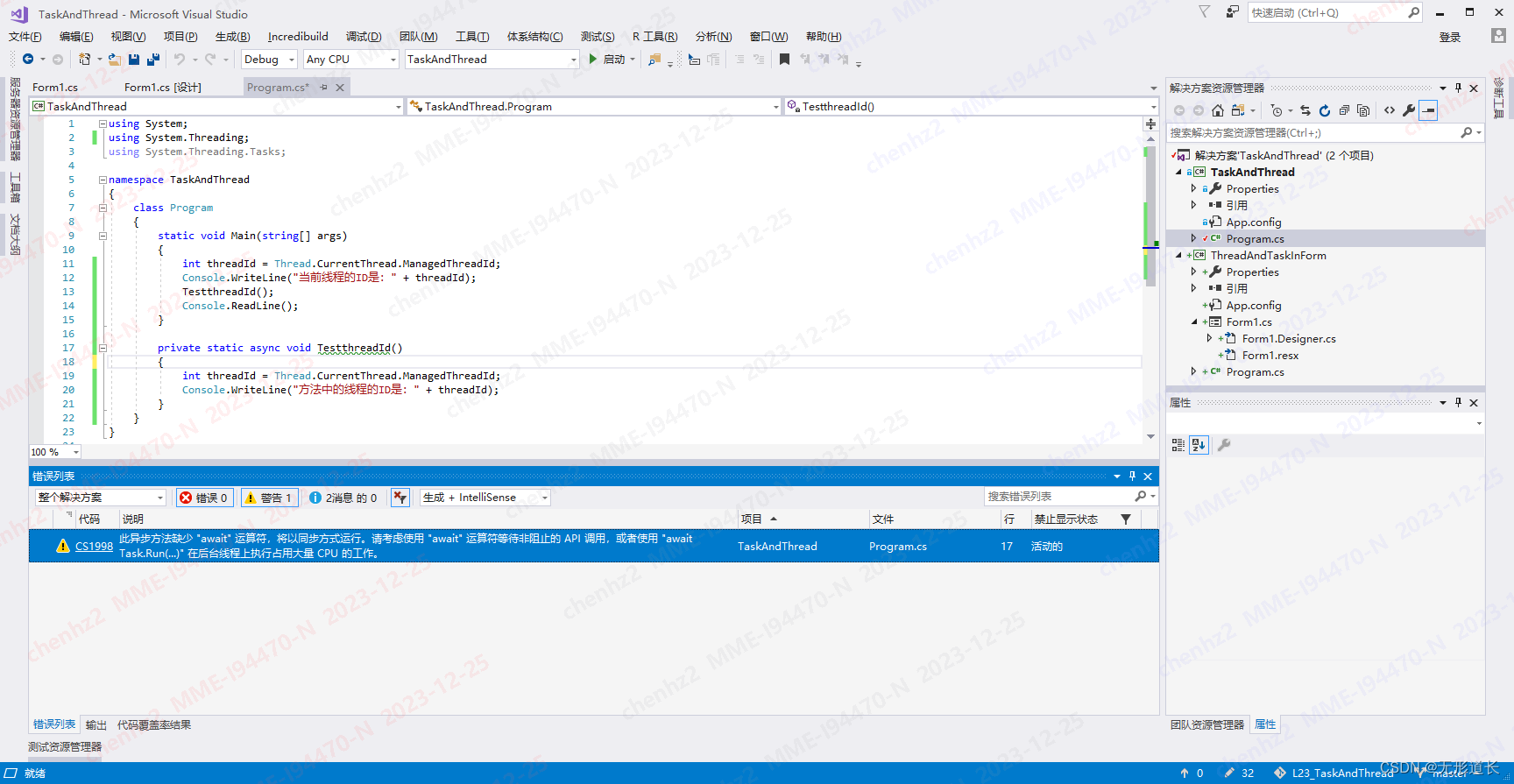
Task: Open the Debug configuration dropdown
Action: [269, 60]
